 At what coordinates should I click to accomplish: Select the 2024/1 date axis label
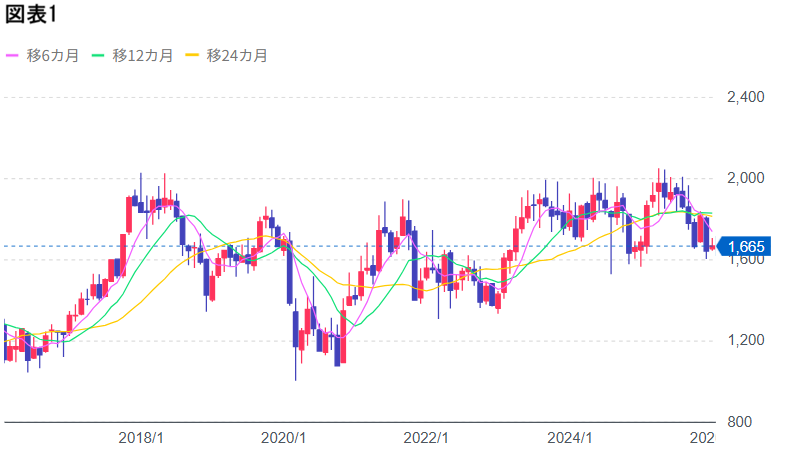pos(570,438)
